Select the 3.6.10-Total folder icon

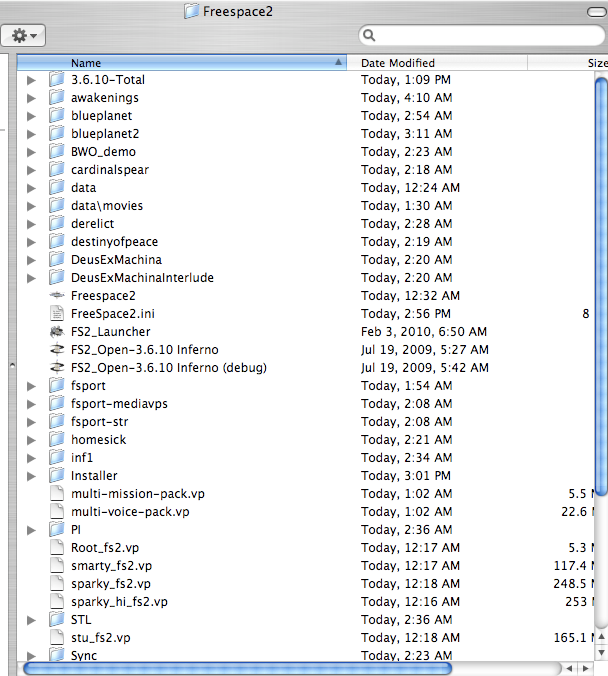click(56, 79)
